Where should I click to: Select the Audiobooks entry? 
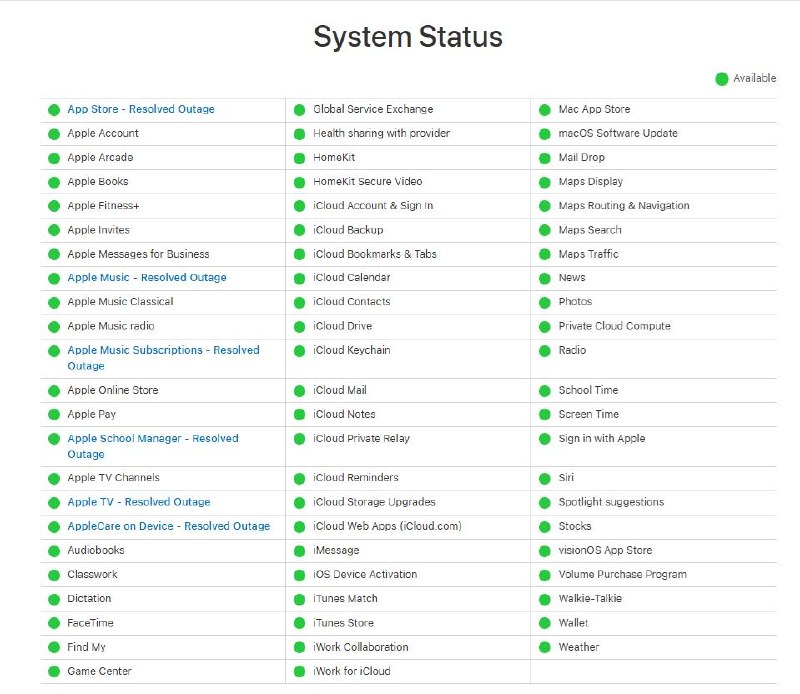tap(96, 551)
